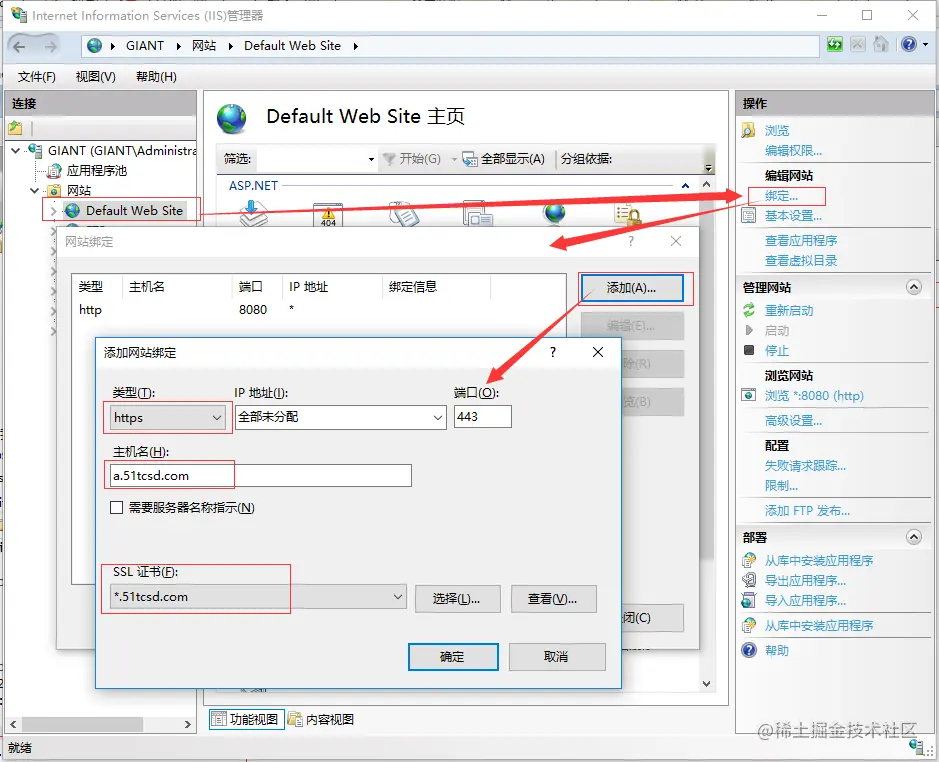Click the 停止 stop icon
Screen dimensions: 939x762
tap(749, 350)
